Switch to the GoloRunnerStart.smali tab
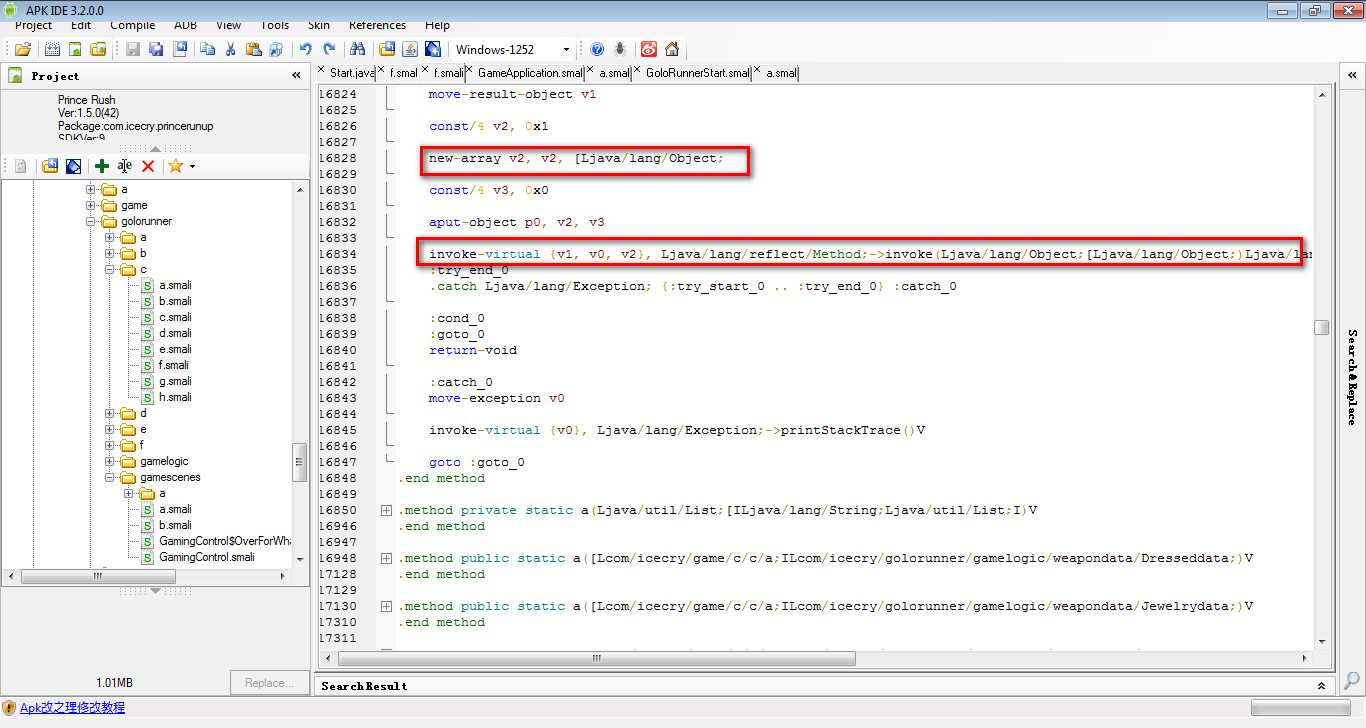This screenshot has width=1366, height=728. (x=697, y=73)
